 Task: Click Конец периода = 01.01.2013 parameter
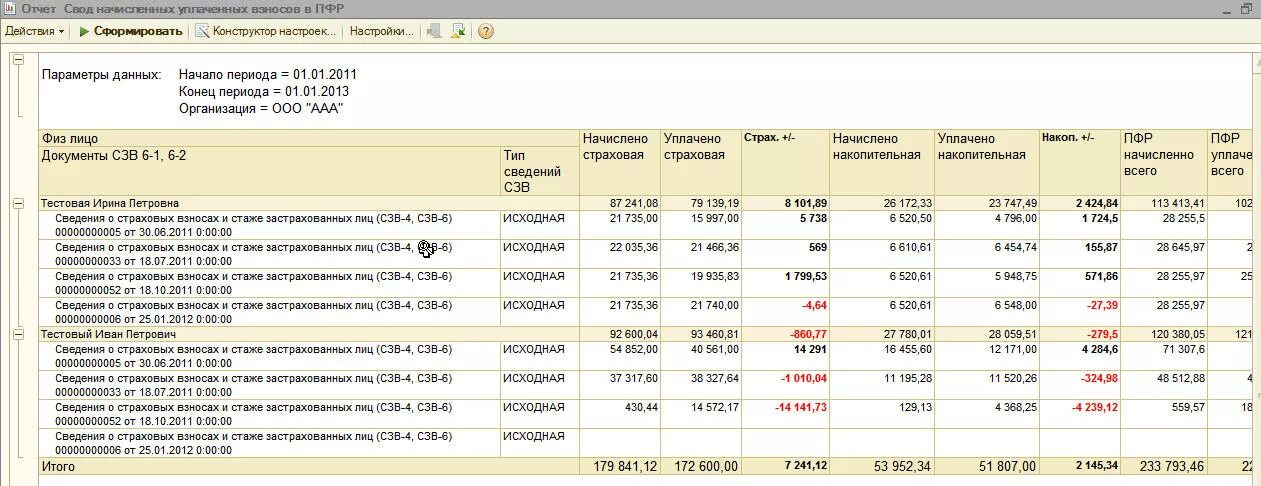[264, 91]
